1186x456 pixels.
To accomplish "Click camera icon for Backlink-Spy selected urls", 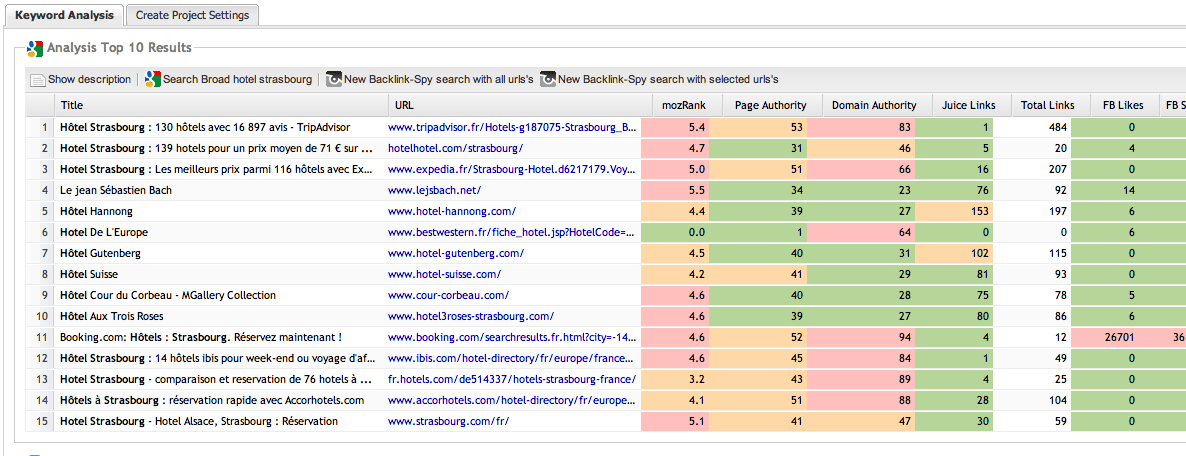I will tap(548, 79).
